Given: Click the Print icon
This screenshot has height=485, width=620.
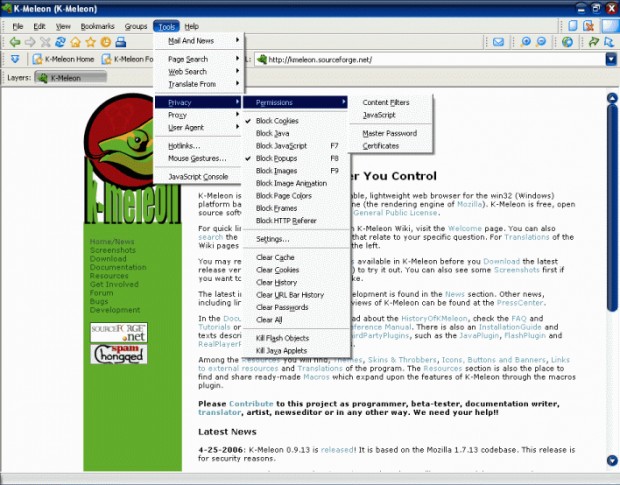Looking at the screenshot, I should point(121,42).
